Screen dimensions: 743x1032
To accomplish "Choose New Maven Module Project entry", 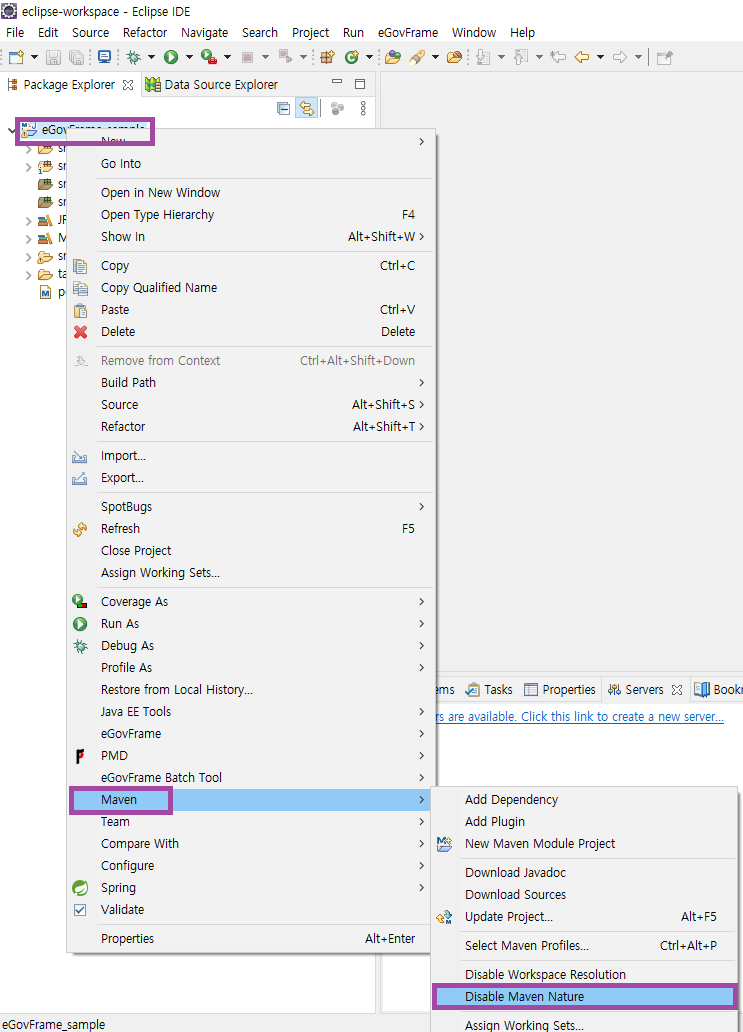I will pyautogui.click(x=584, y=844).
